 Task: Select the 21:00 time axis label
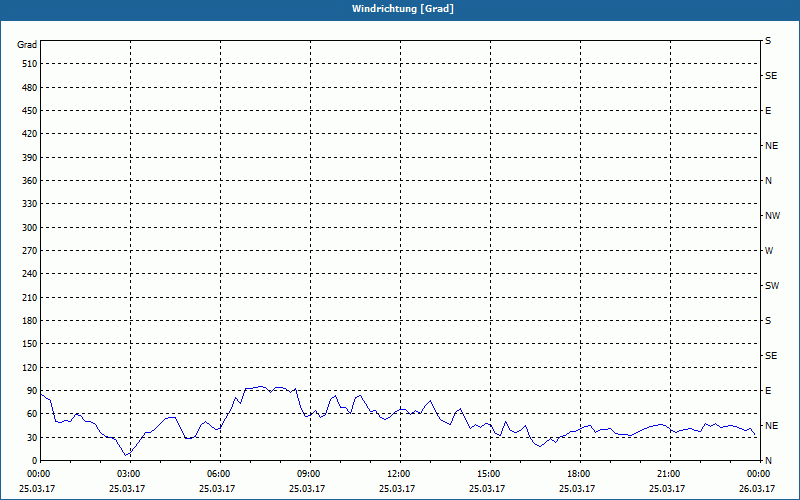tap(669, 473)
